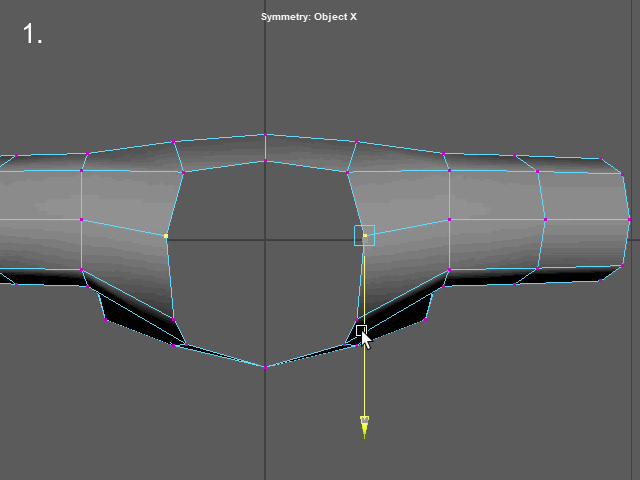
Task: Click the right middle vertex right of selection
Action: 449,219
